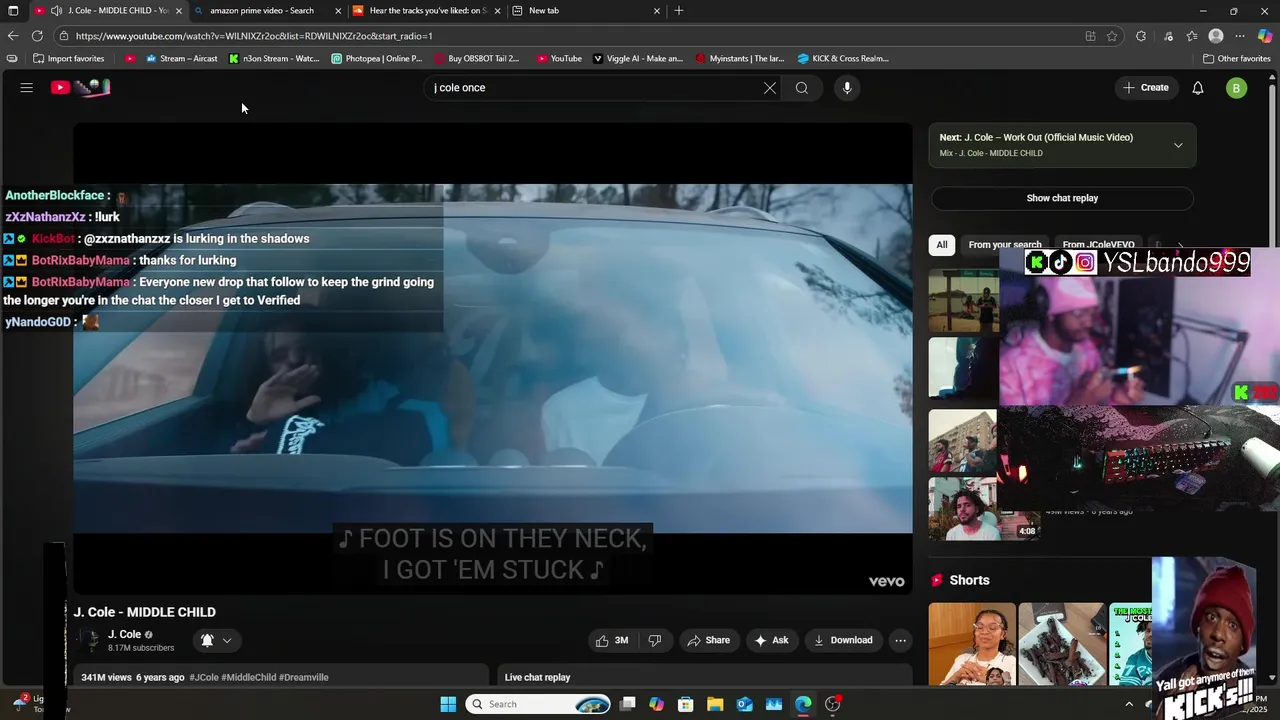Image resolution: width=1280 pixels, height=720 pixels.
Task: Open Myinstants bookmark
Action: coord(740,58)
